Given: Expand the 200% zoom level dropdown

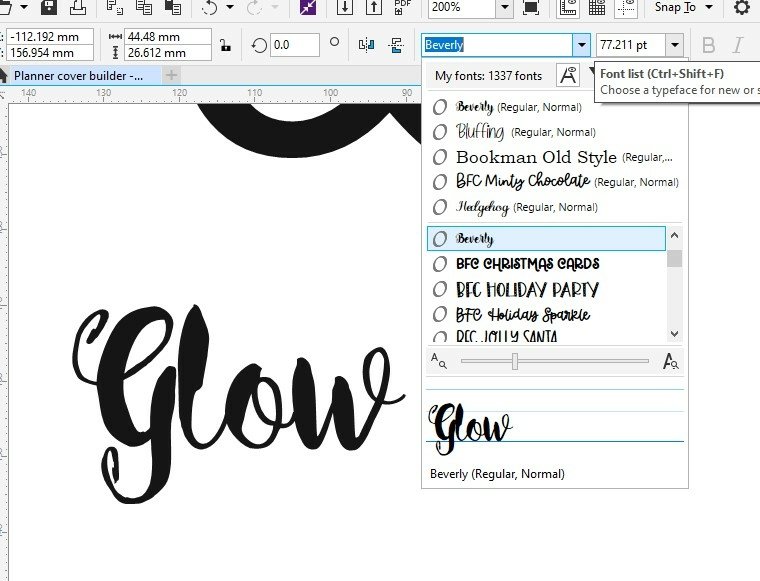Looking at the screenshot, I should (504, 8).
